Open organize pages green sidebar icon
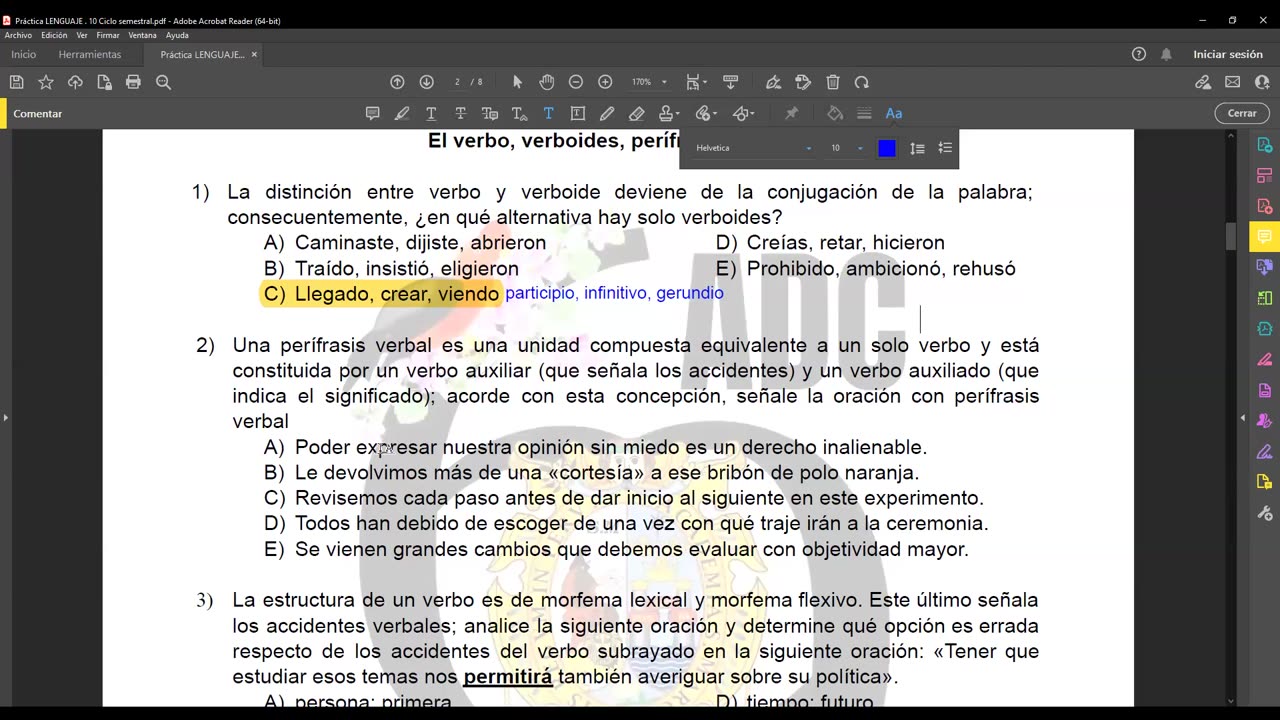 (1265, 298)
